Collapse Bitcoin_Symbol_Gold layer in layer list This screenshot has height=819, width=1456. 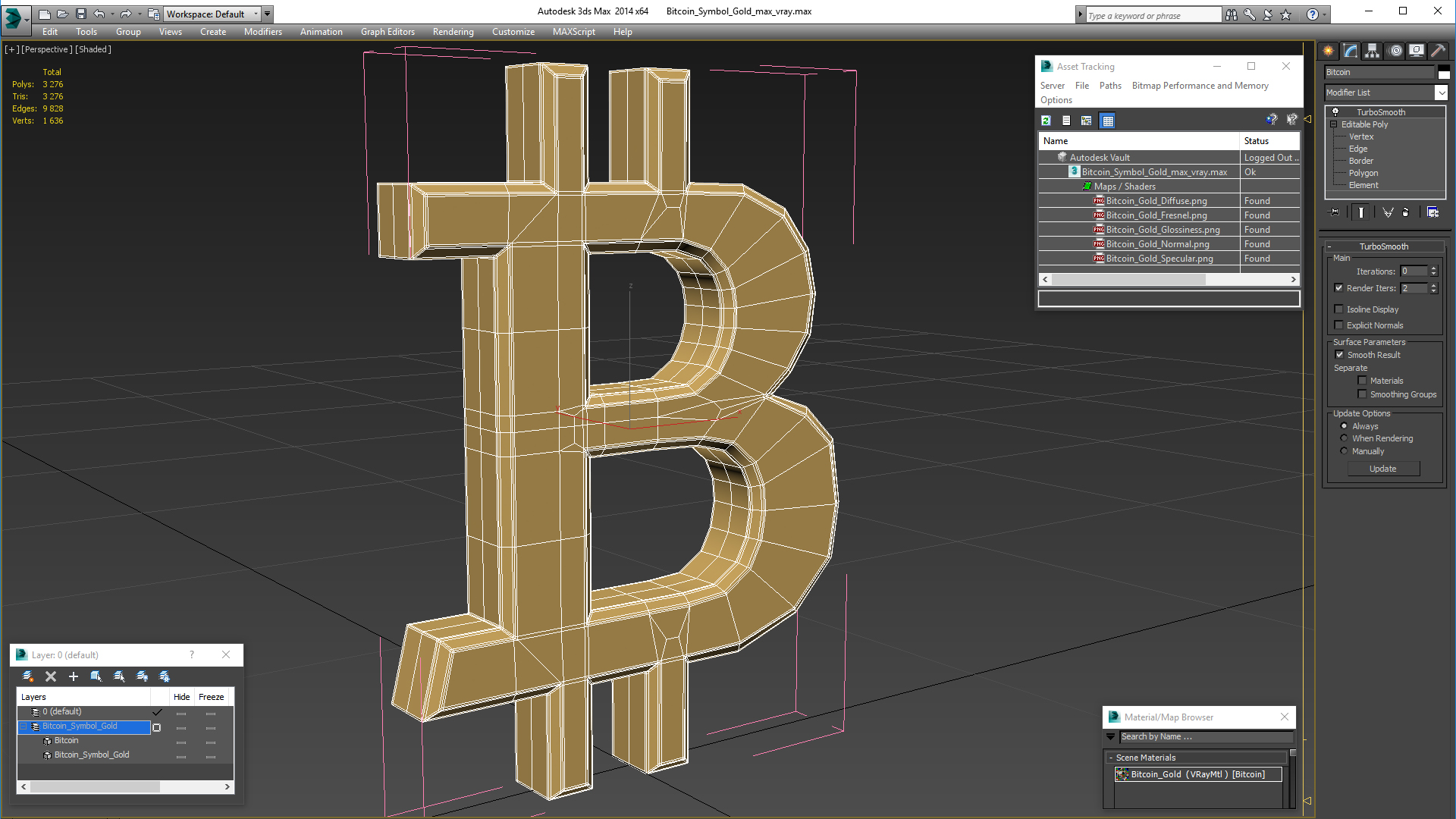coord(24,726)
